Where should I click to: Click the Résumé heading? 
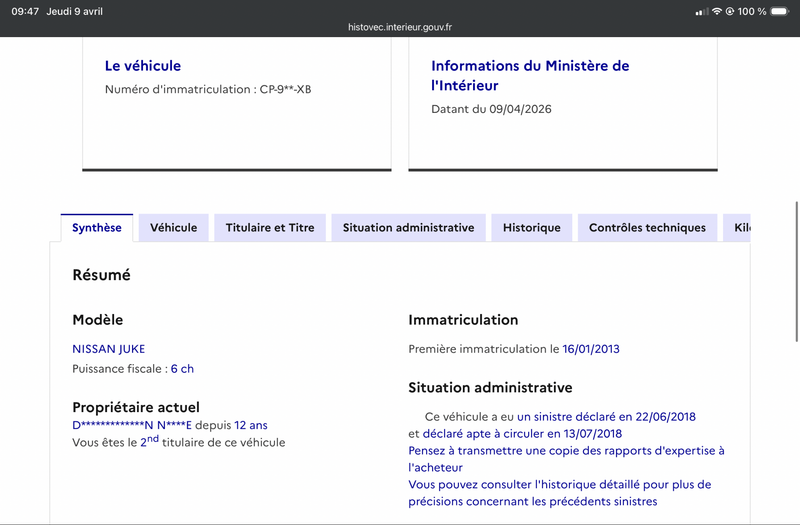tap(102, 275)
